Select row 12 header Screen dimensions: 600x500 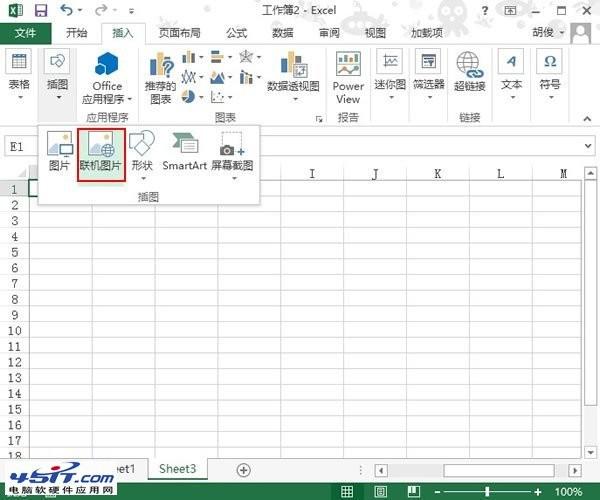pyautogui.click(x=15, y=362)
